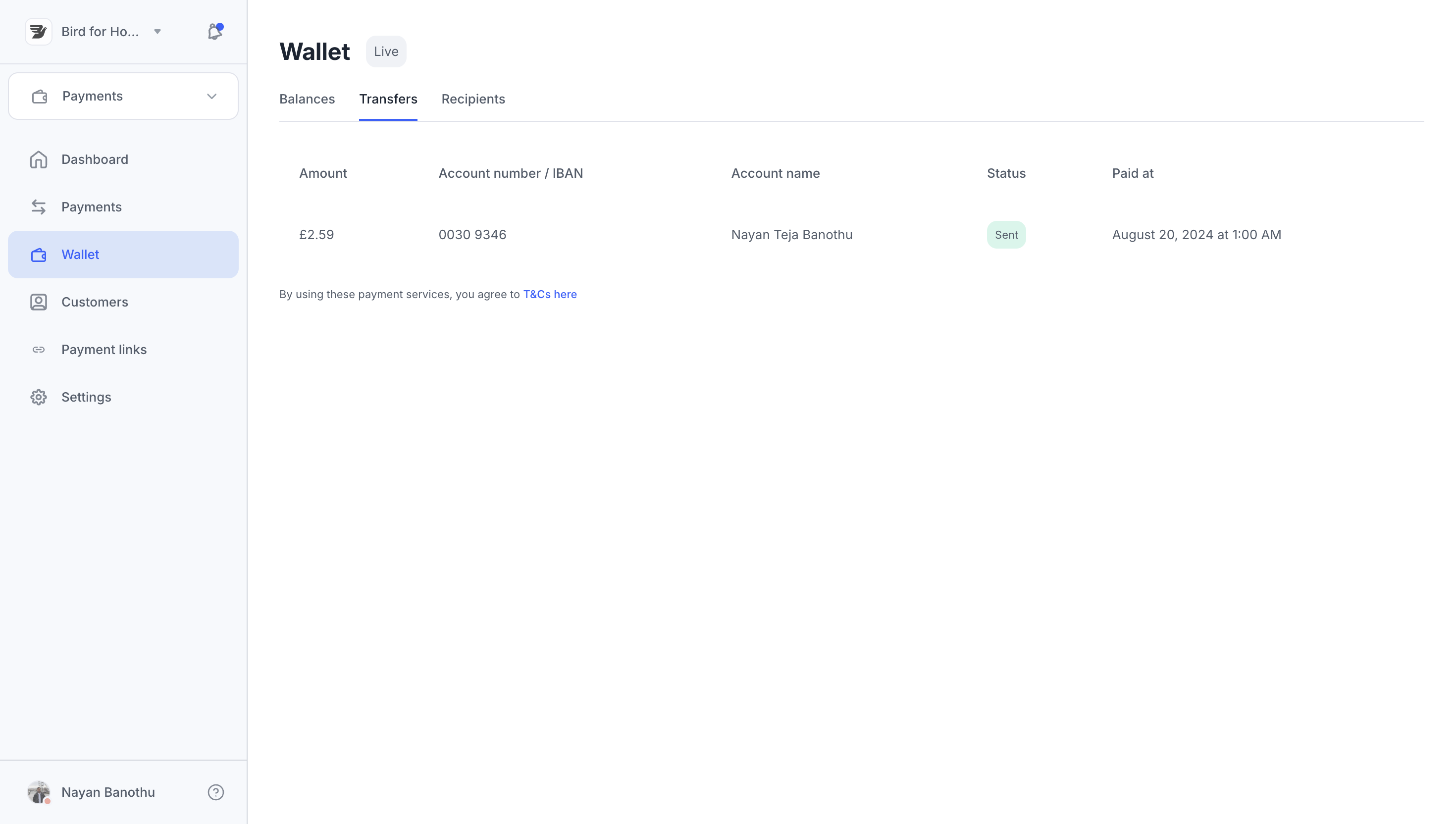The height and width of the screenshot is (824, 1456).
Task: Switch to the Recipients tab
Action: click(473, 99)
